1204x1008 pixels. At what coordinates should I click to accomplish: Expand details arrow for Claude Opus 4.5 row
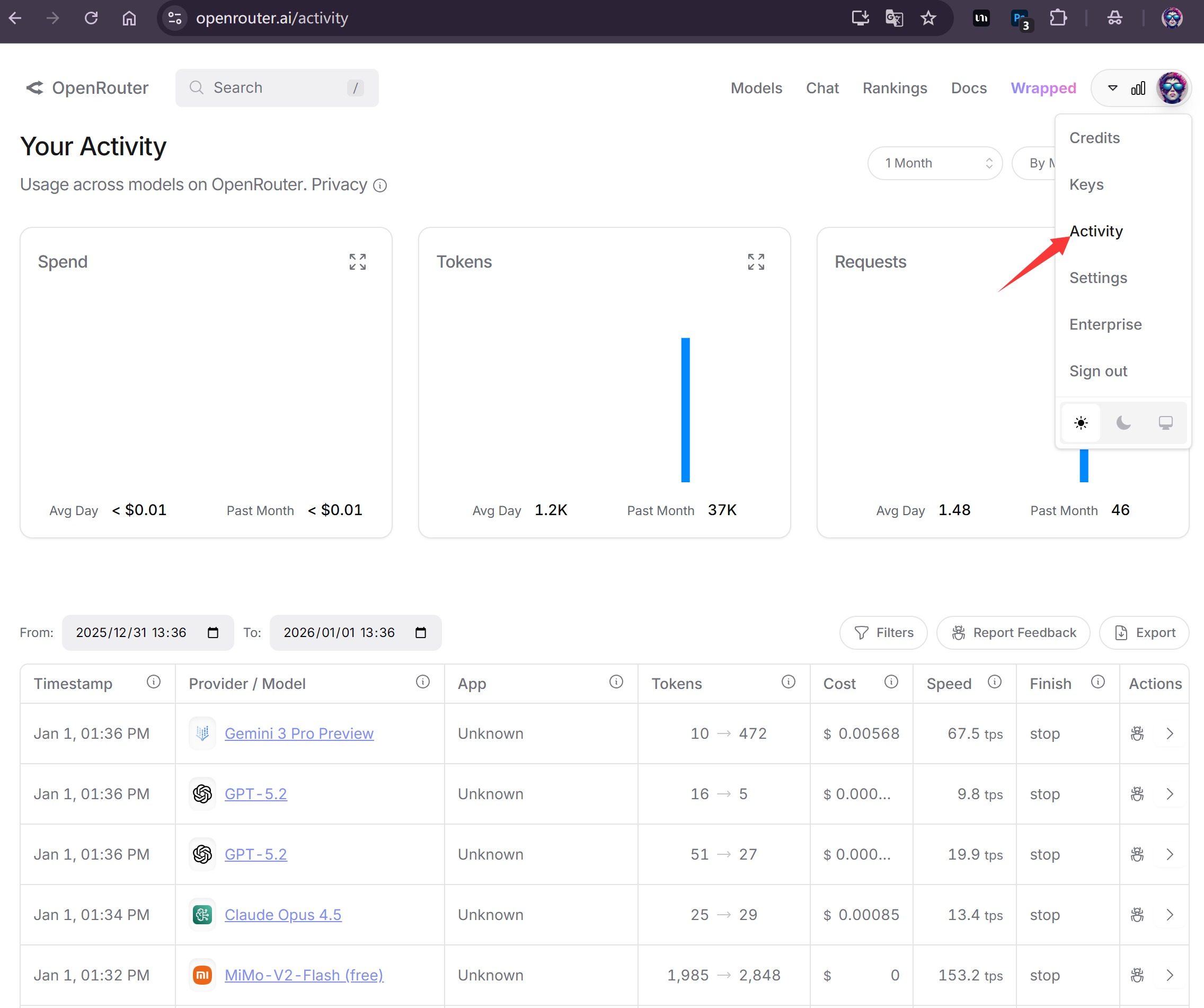tap(1170, 915)
